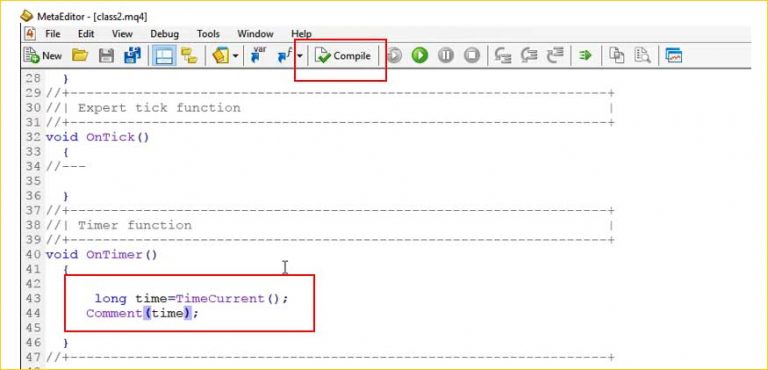Screen dimensions: 768x370
Task: Click 'TimeCurrent' function name in the code
Action: [x=220, y=298]
